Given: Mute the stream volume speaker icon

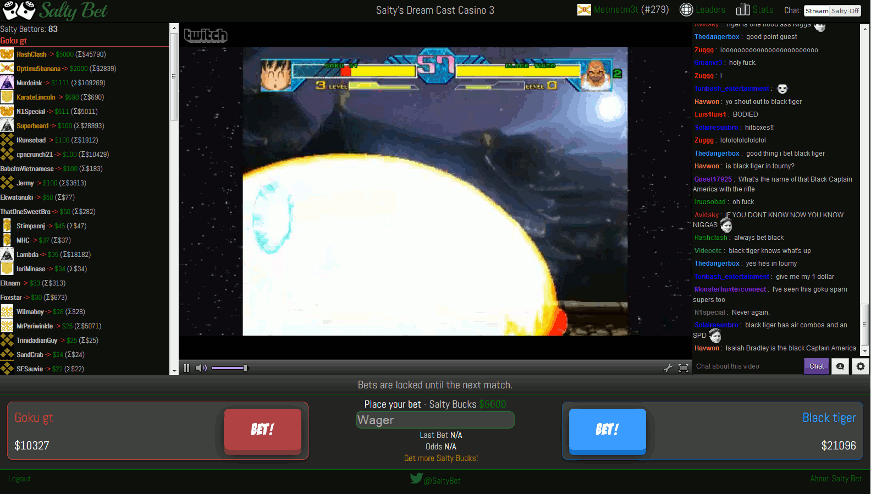Looking at the screenshot, I should point(201,368).
